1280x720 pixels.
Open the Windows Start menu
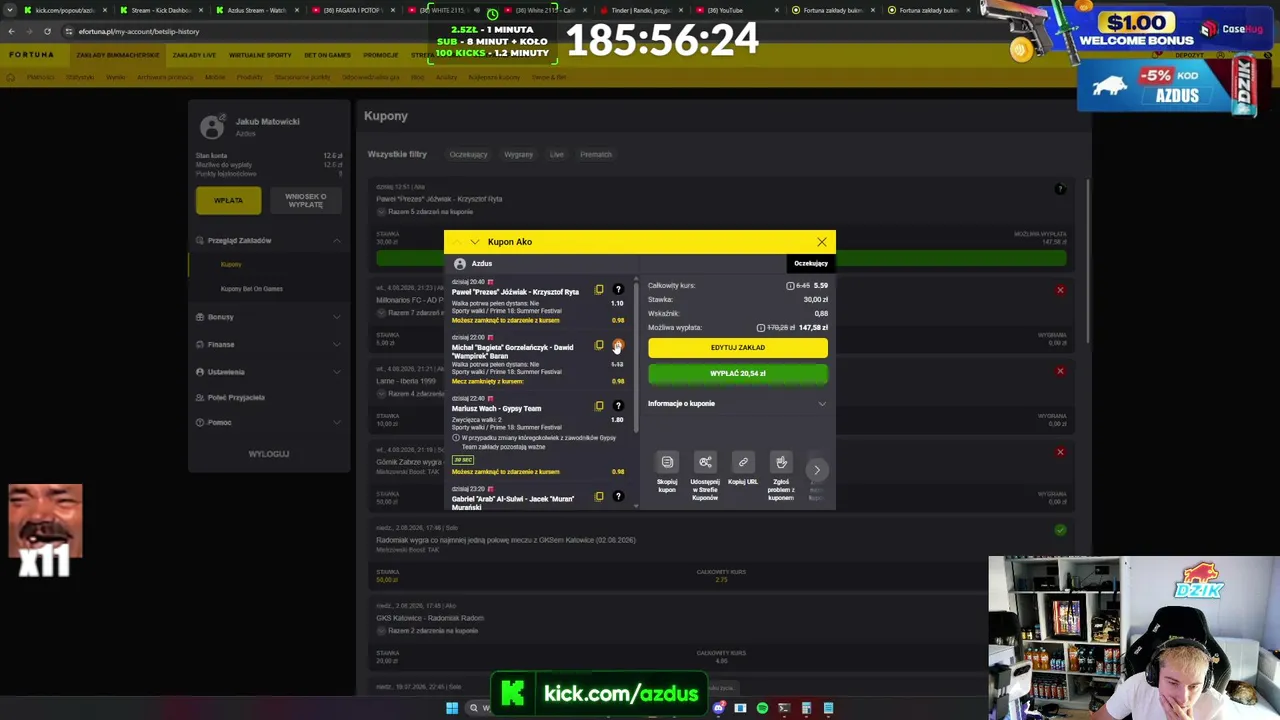[452, 708]
